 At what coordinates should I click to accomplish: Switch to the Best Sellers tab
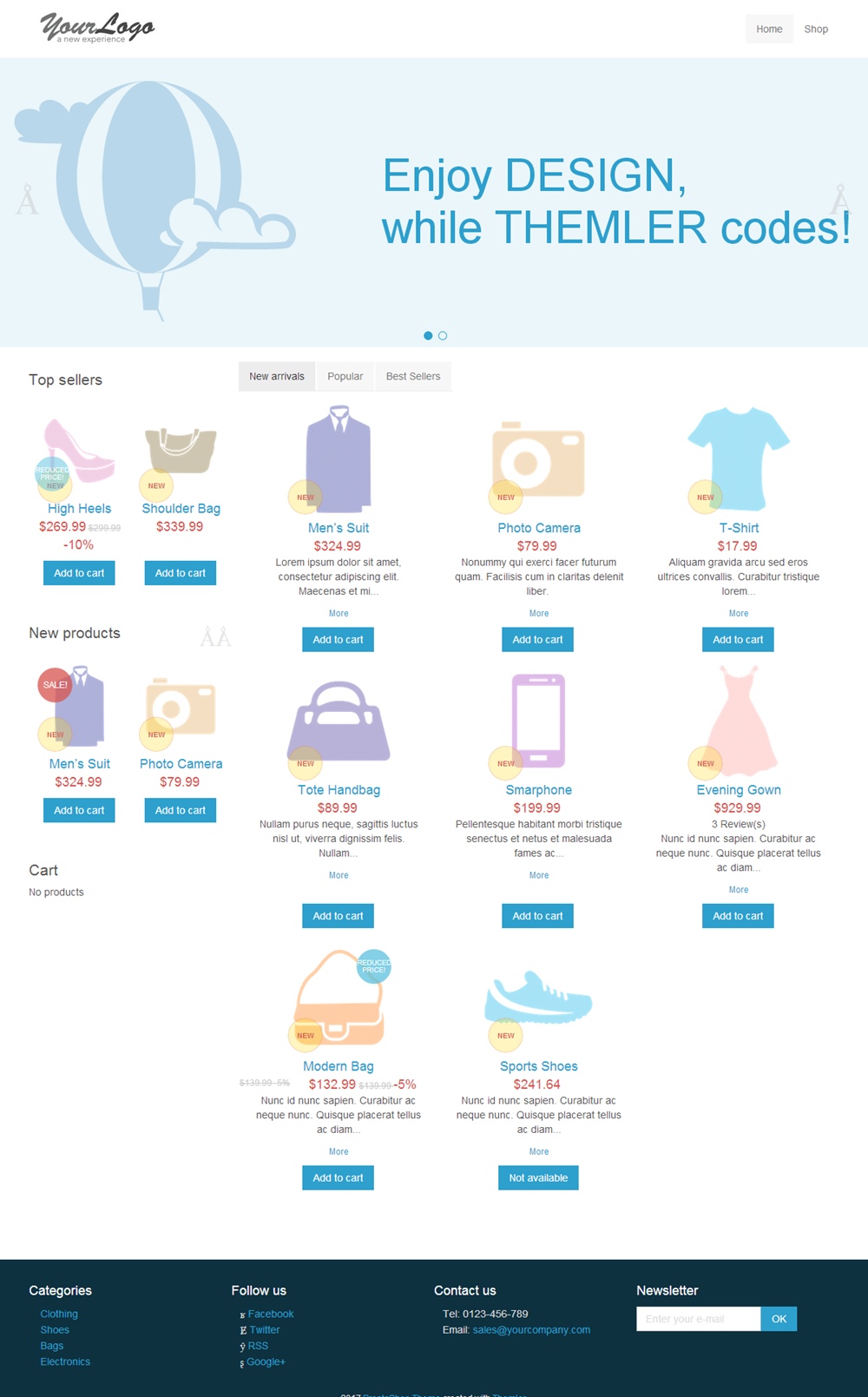[x=413, y=377]
